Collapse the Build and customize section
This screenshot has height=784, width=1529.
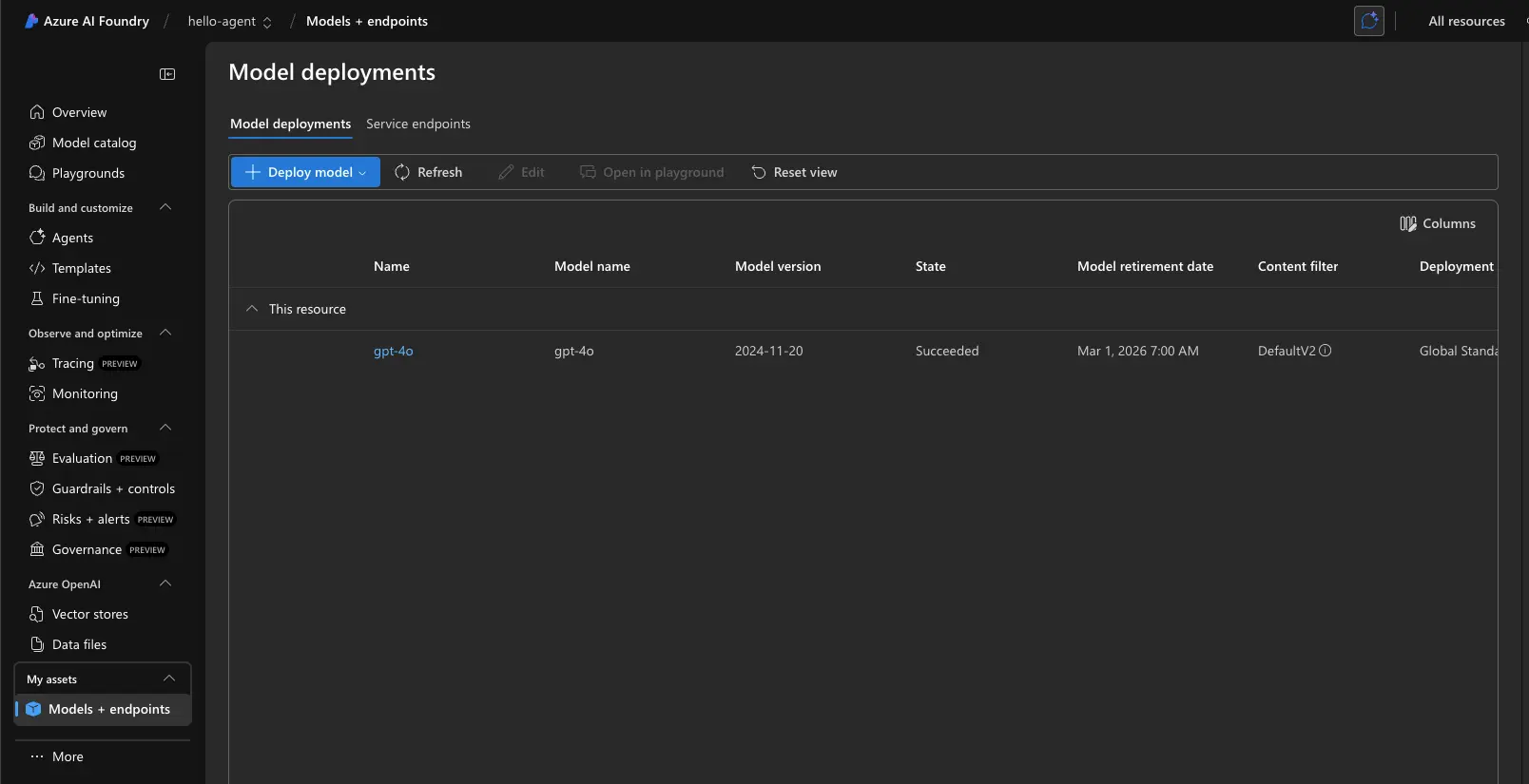[165, 207]
